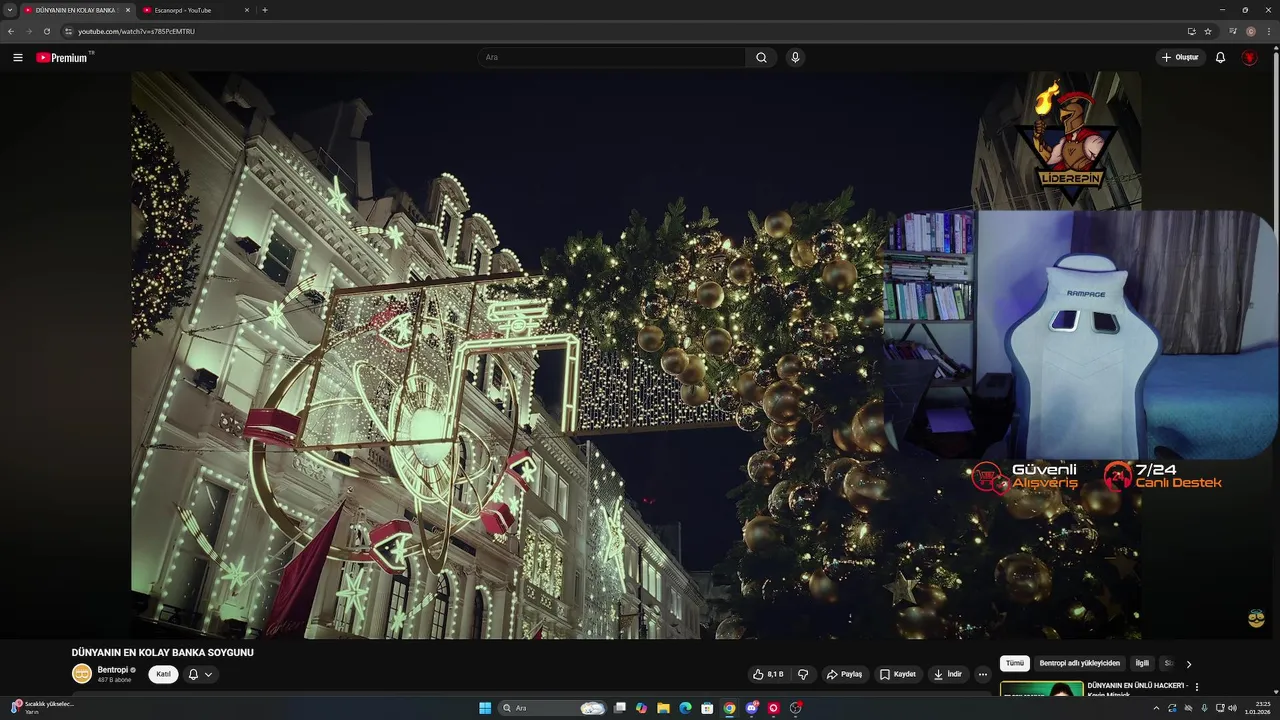
Task: Open the Bentropi channel name link
Action: coord(112,670)
